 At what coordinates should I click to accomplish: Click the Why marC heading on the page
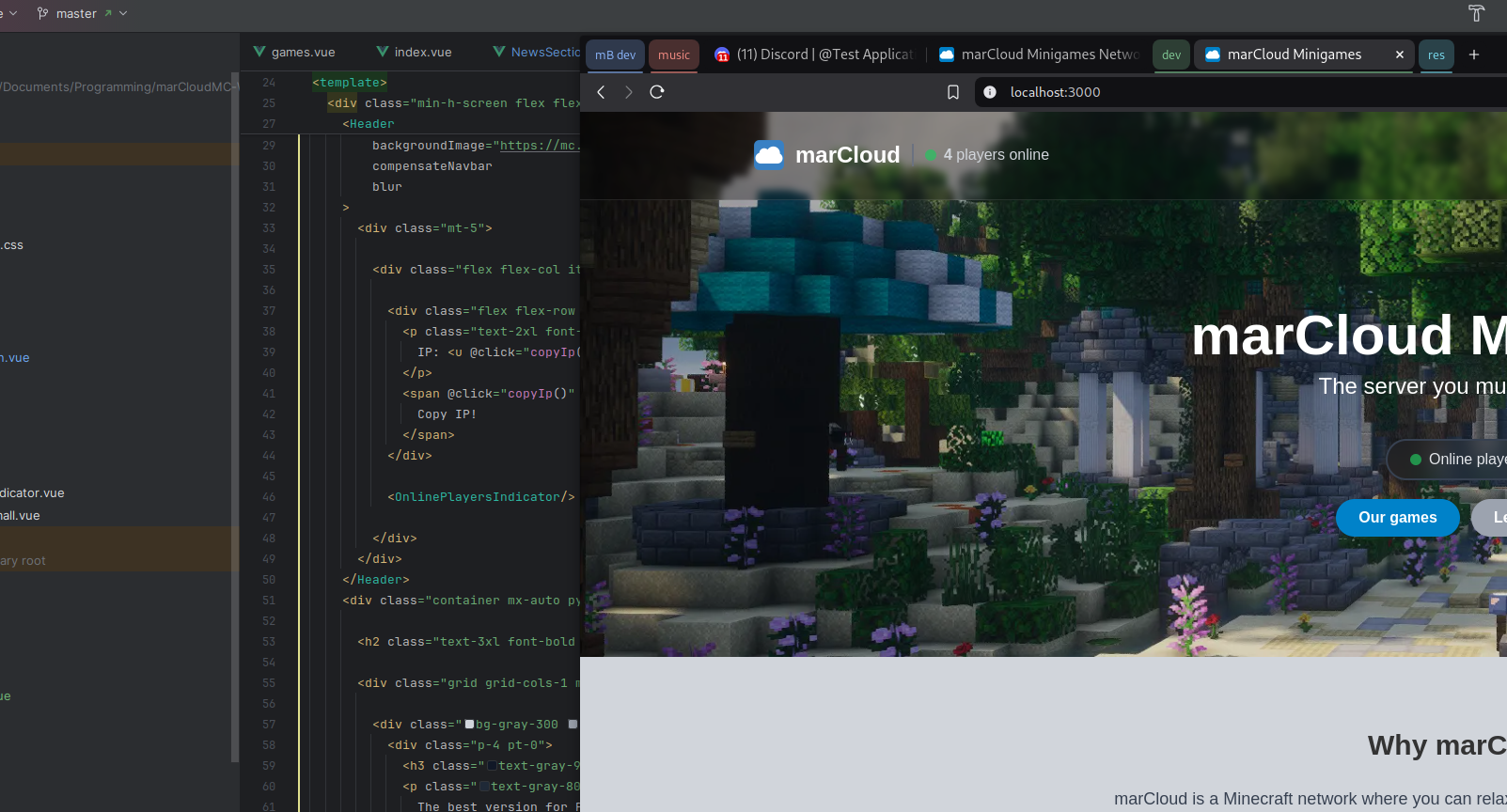tap(1436, 745)
